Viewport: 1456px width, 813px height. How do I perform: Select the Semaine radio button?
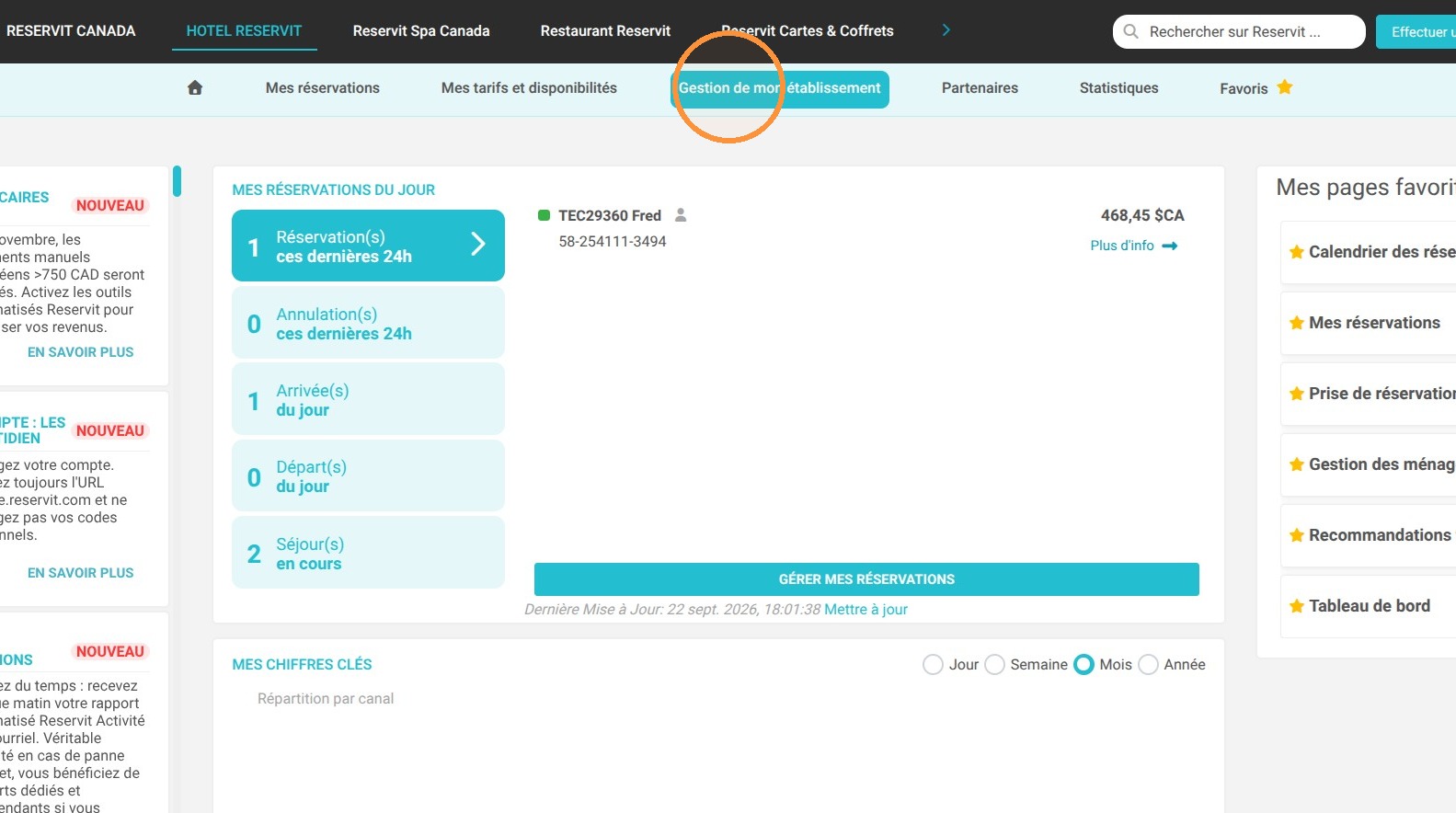pos(994,664)
